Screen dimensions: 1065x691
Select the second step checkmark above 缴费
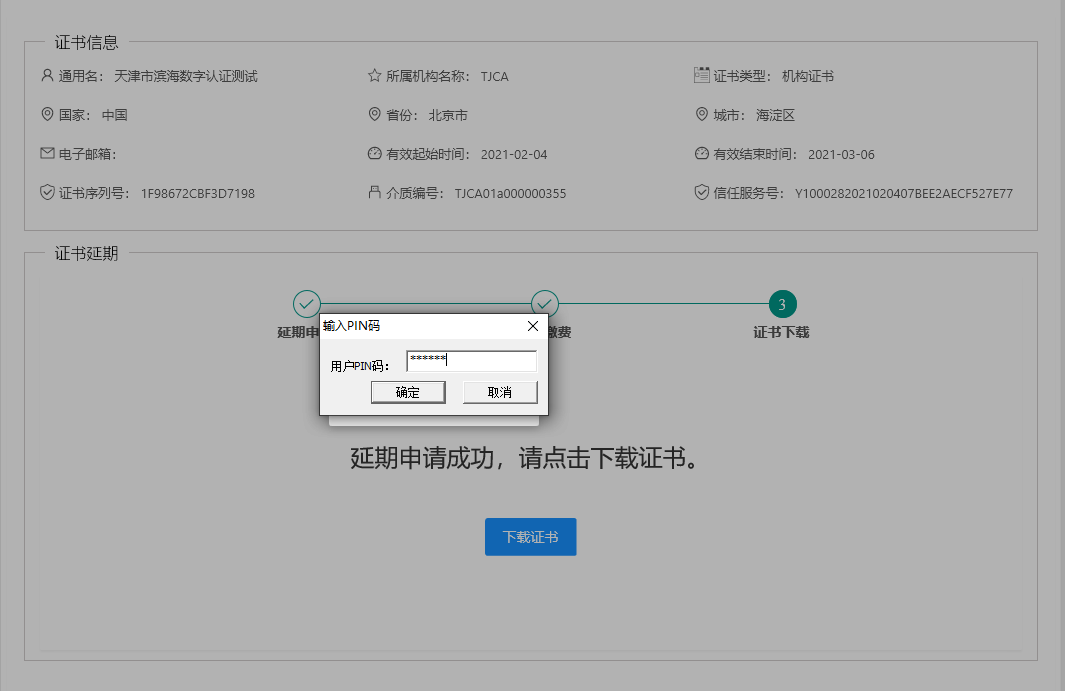coord(545,303)
